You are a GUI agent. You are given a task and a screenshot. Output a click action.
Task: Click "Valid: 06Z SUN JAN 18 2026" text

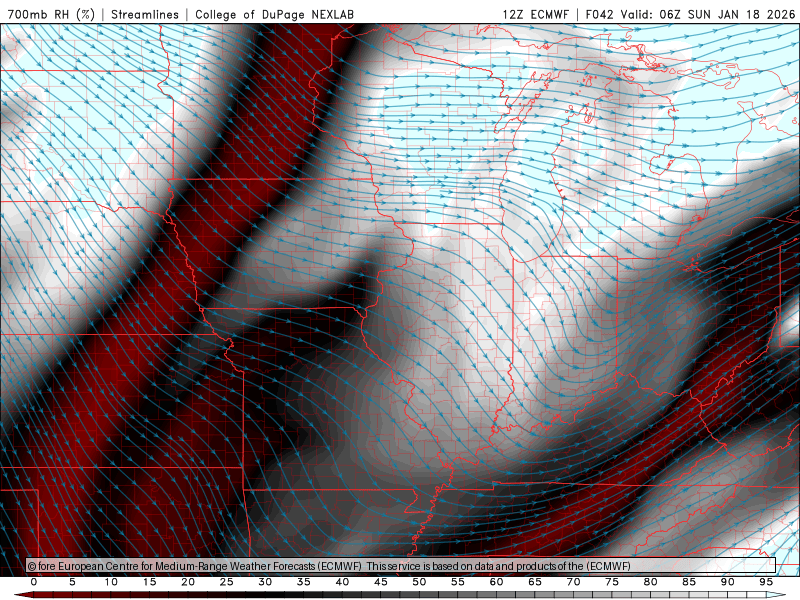[708, 14]
